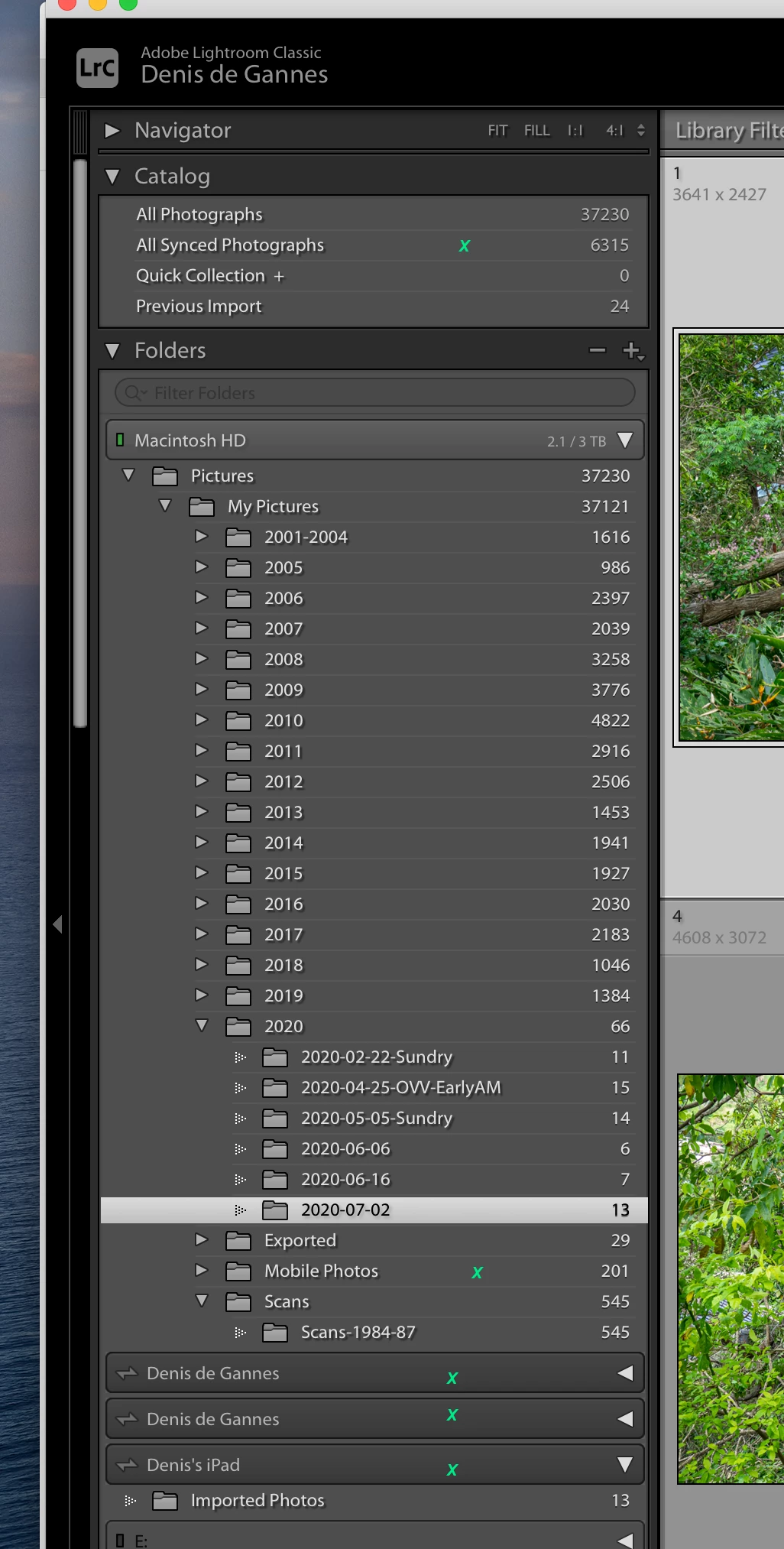This screenshot has width=784, height=1549.
Task: Select Quick Collection in Catalog
Action: click(374, 276)
